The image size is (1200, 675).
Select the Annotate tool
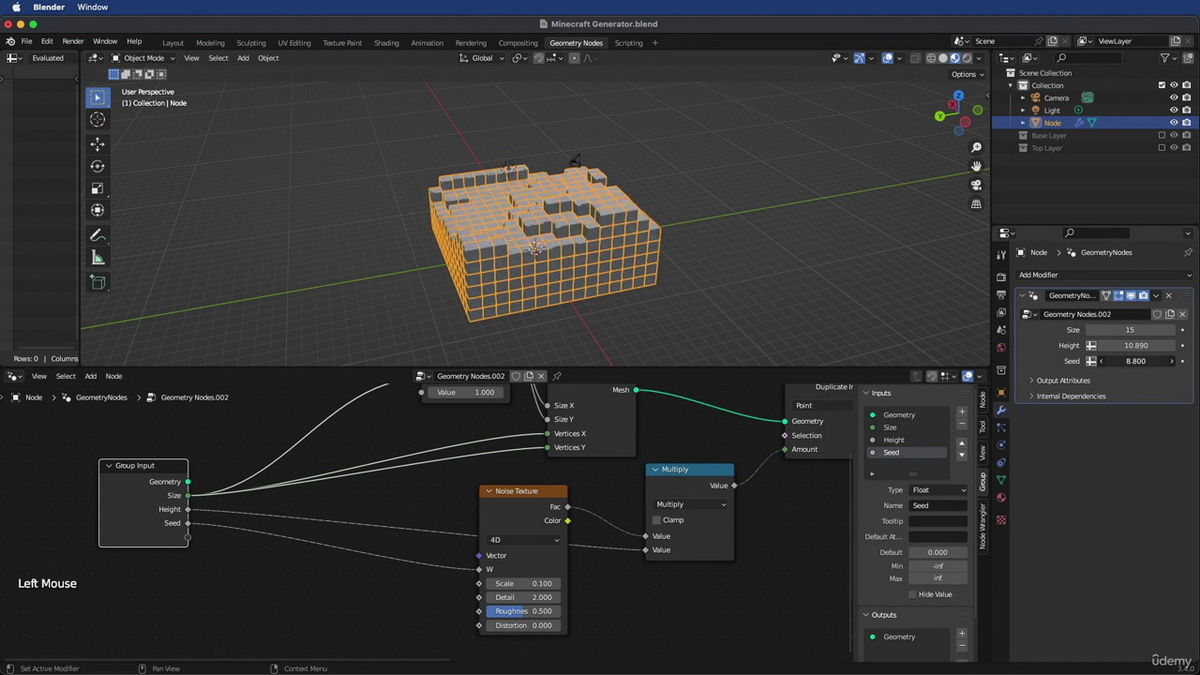(x=97, y=235)
